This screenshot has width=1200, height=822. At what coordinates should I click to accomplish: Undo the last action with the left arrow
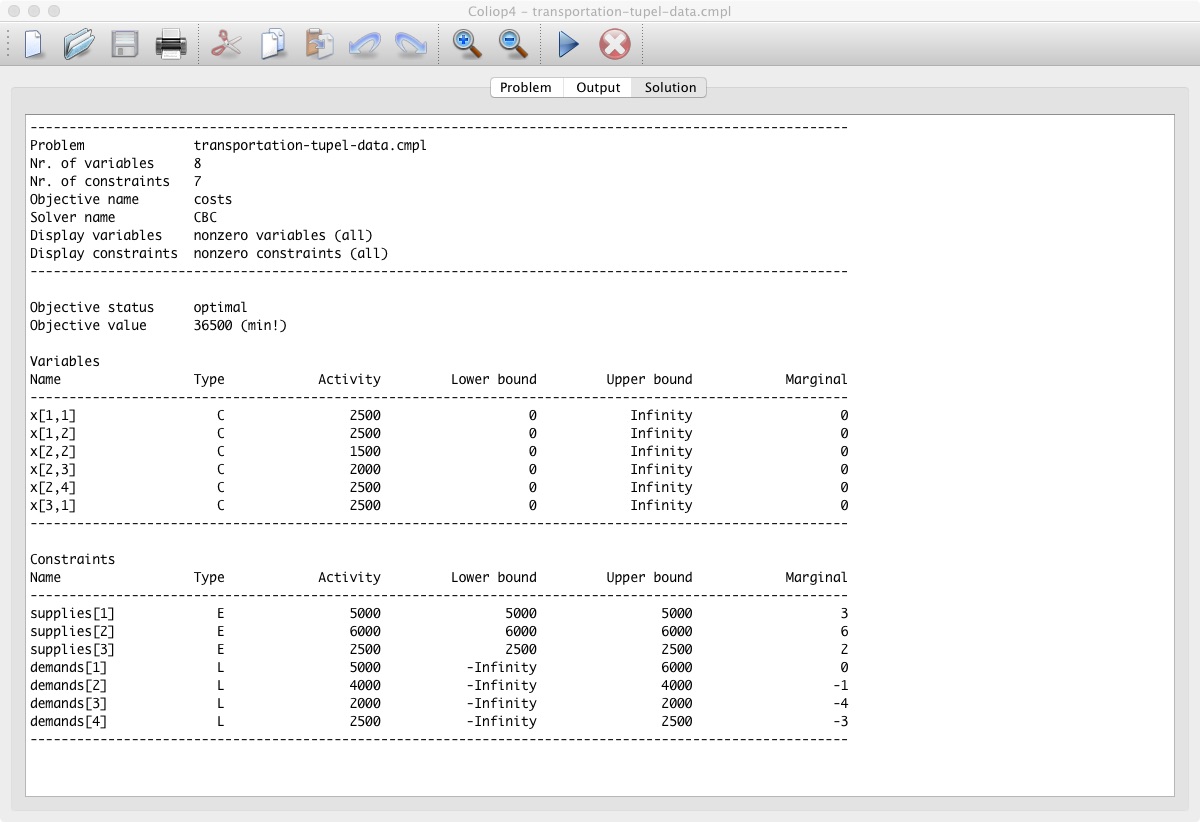click(364, 45)
